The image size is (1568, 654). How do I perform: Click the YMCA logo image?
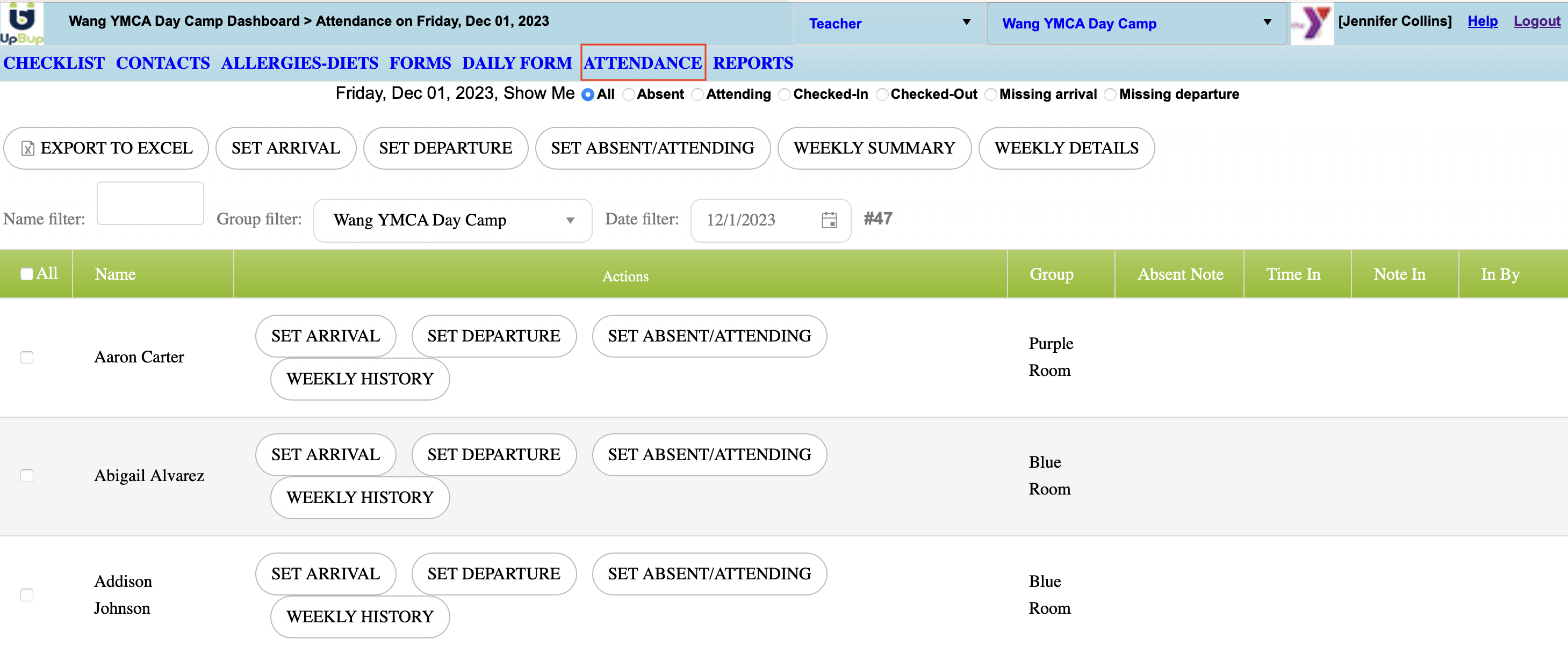[1312, 23]
